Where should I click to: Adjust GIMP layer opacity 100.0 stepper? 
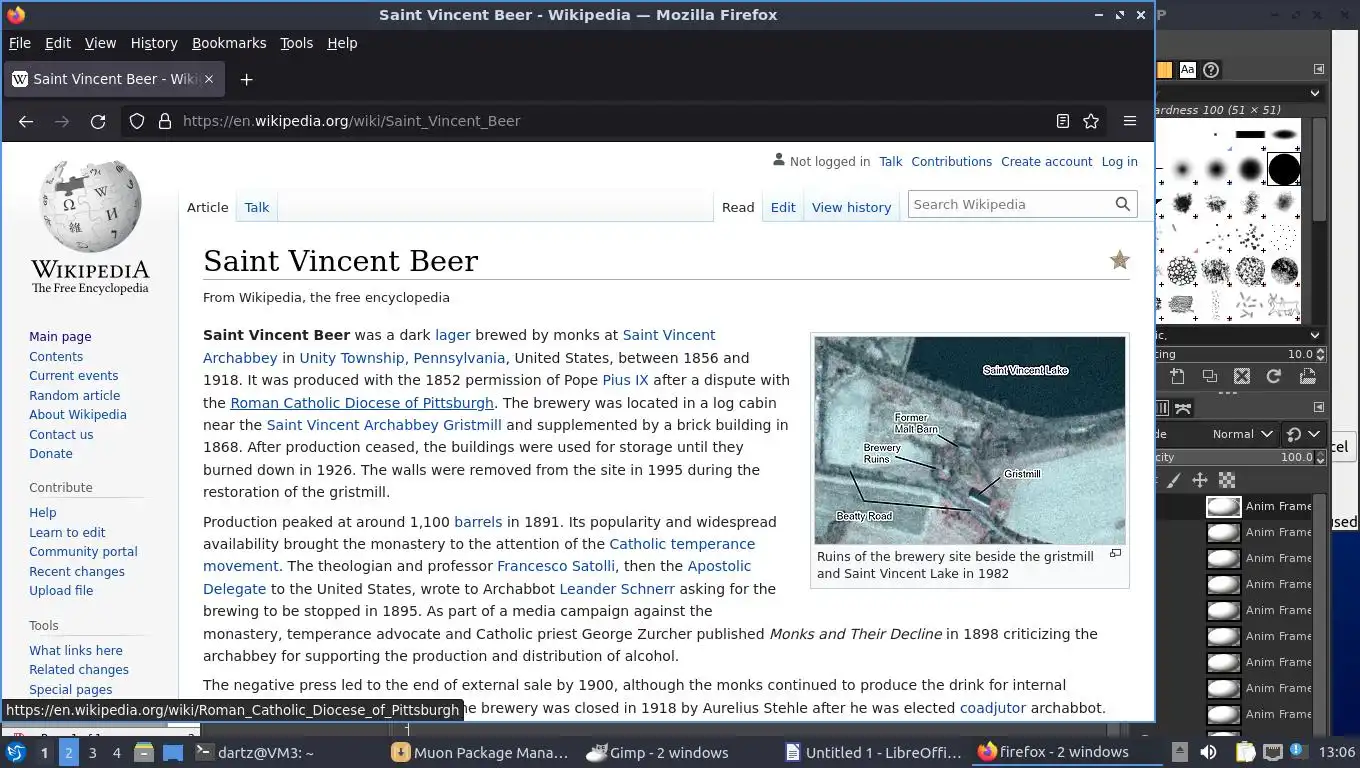(1320, 457)
